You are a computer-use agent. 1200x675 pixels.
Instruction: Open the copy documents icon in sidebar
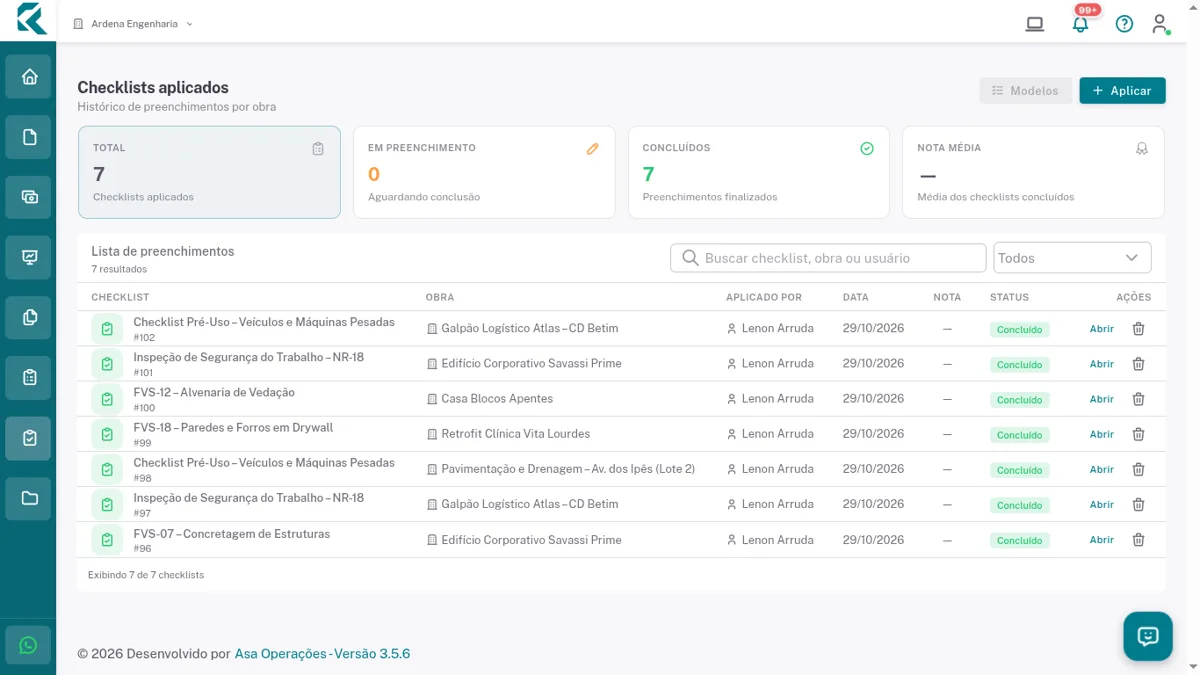click(29, 318)
